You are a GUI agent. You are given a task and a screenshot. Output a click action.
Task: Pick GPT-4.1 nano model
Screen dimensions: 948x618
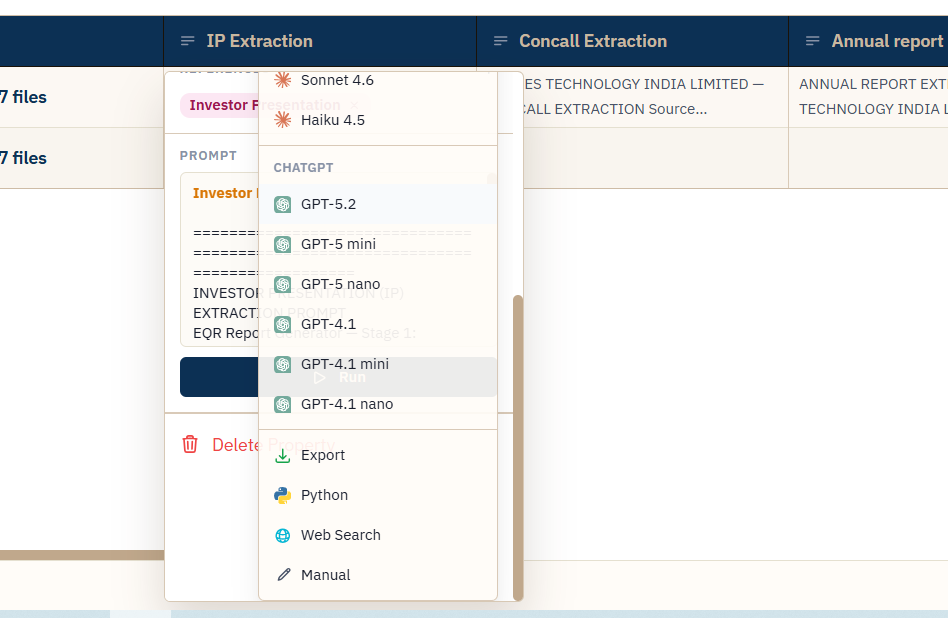pyautogui.click(x=378, y=404)
